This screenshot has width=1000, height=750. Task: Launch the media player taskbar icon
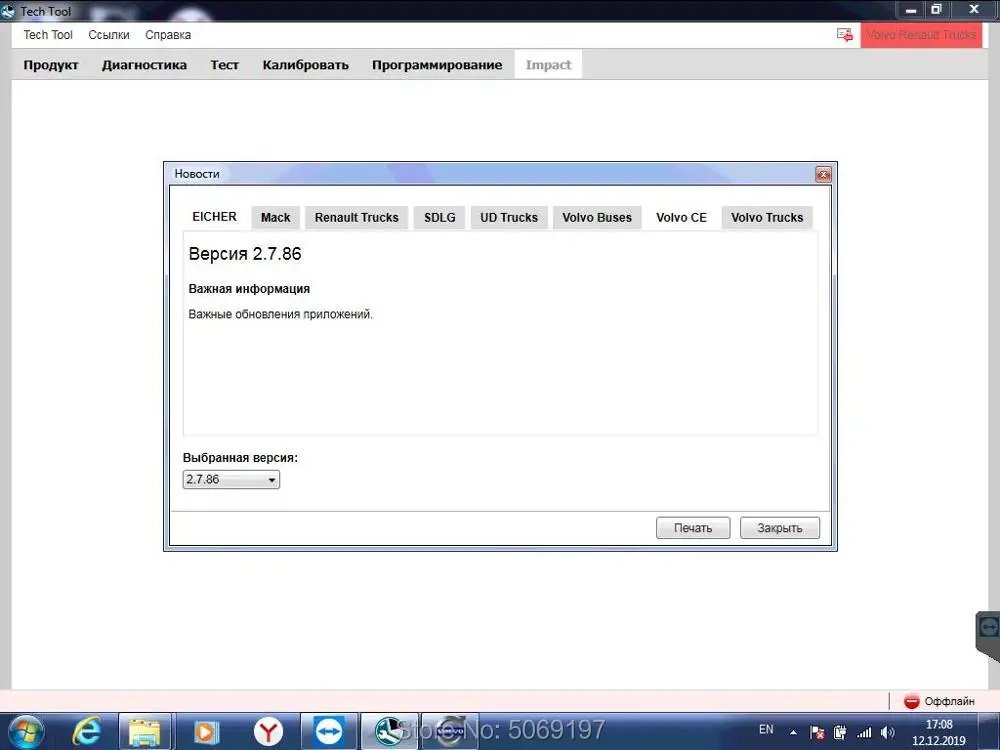(206, 732)
